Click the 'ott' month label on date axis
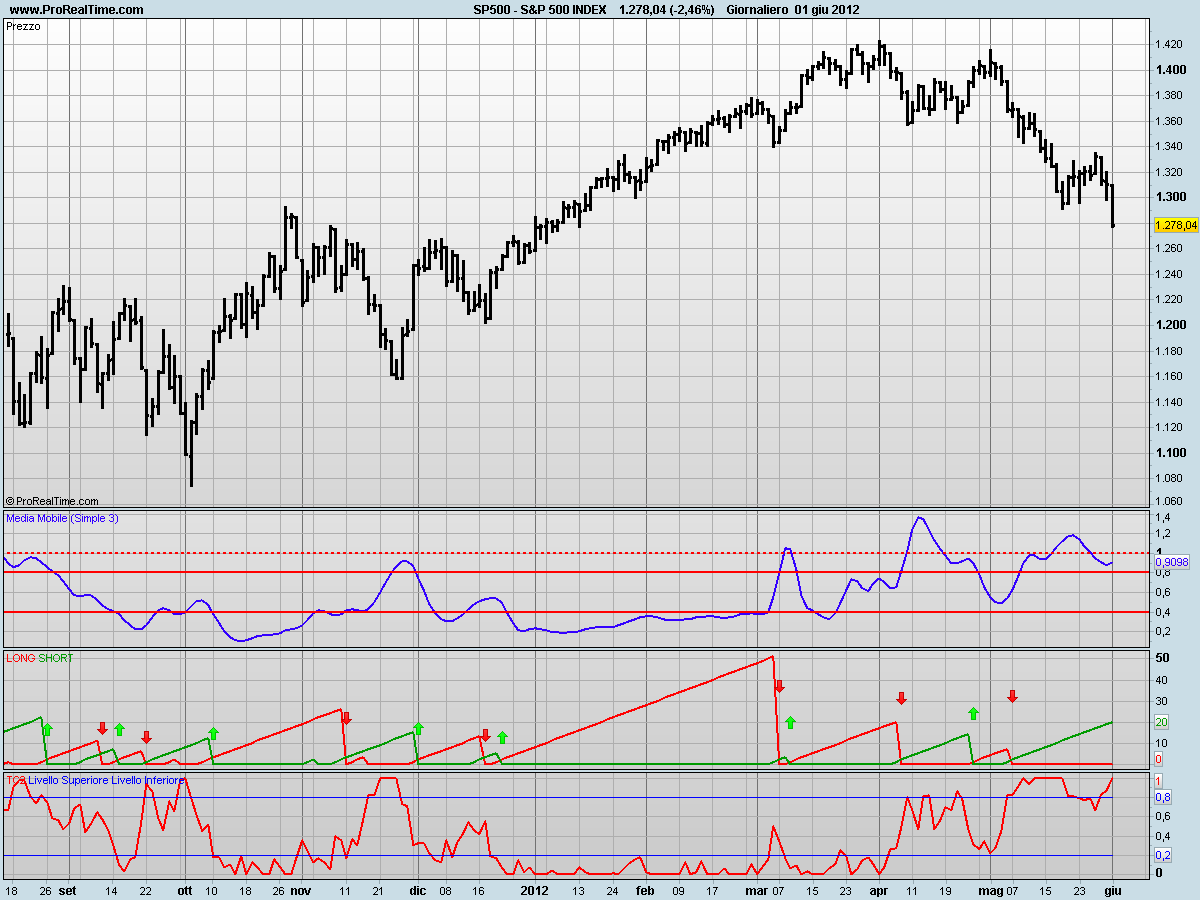This screenshot has height=900, width=1200. [x=184, y=889]
